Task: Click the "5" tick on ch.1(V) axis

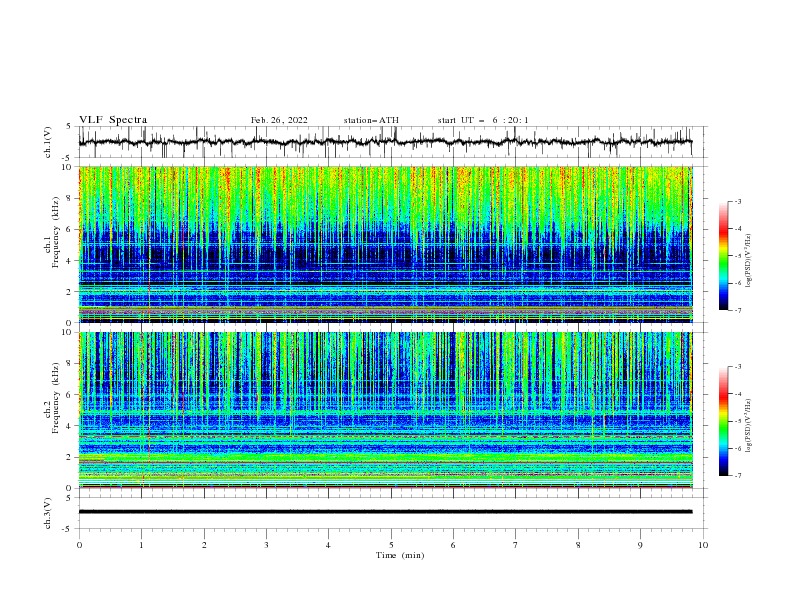Action: [x=69, y=127]
